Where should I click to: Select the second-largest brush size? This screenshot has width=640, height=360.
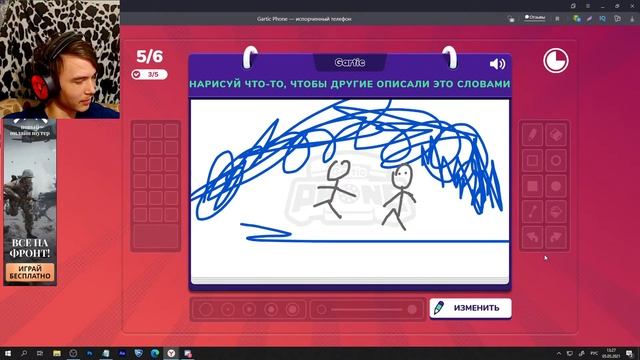(x=271, y=309)
